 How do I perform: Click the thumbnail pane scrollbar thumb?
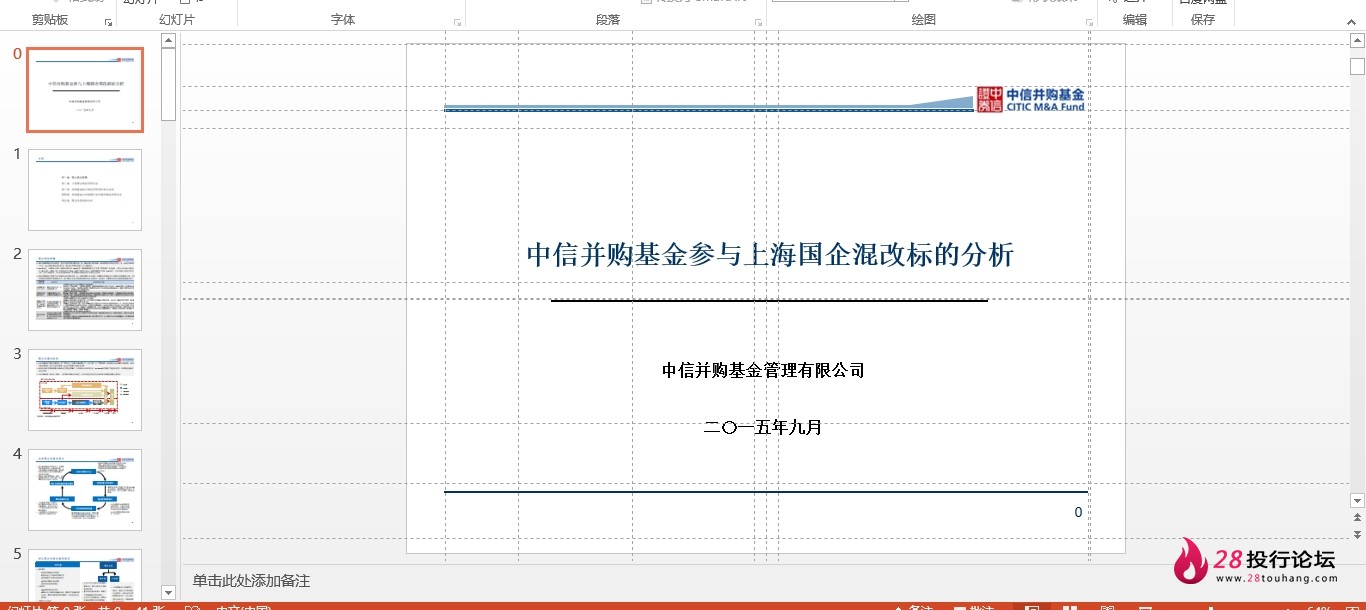[x=168, y=84]
